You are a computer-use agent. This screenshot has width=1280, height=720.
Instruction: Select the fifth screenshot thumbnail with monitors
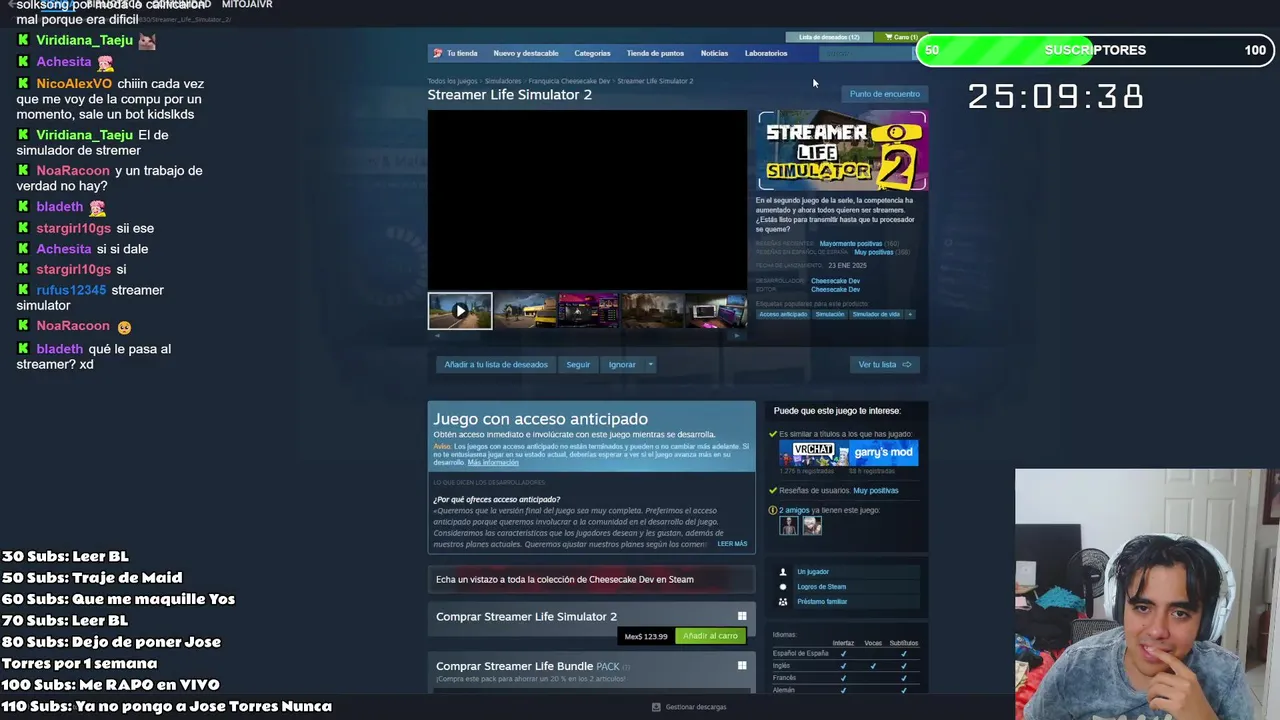(x=716, y=311)
